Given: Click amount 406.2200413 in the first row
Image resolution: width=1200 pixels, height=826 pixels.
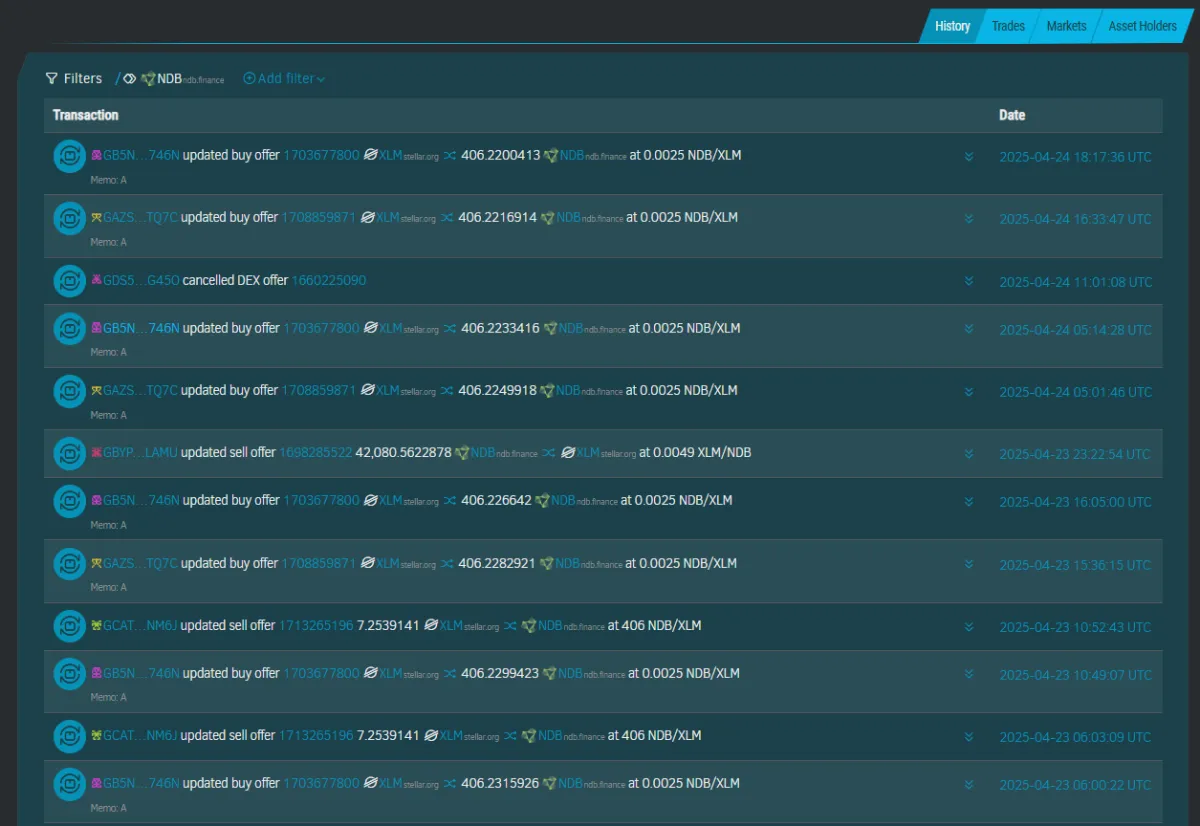Looking at the screenshot, I should pos(500,155).
